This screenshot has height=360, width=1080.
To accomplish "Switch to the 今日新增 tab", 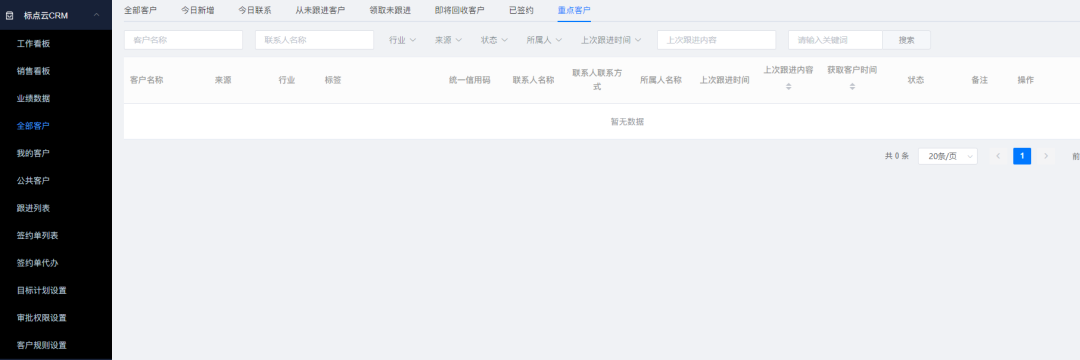I will [198, 10].
